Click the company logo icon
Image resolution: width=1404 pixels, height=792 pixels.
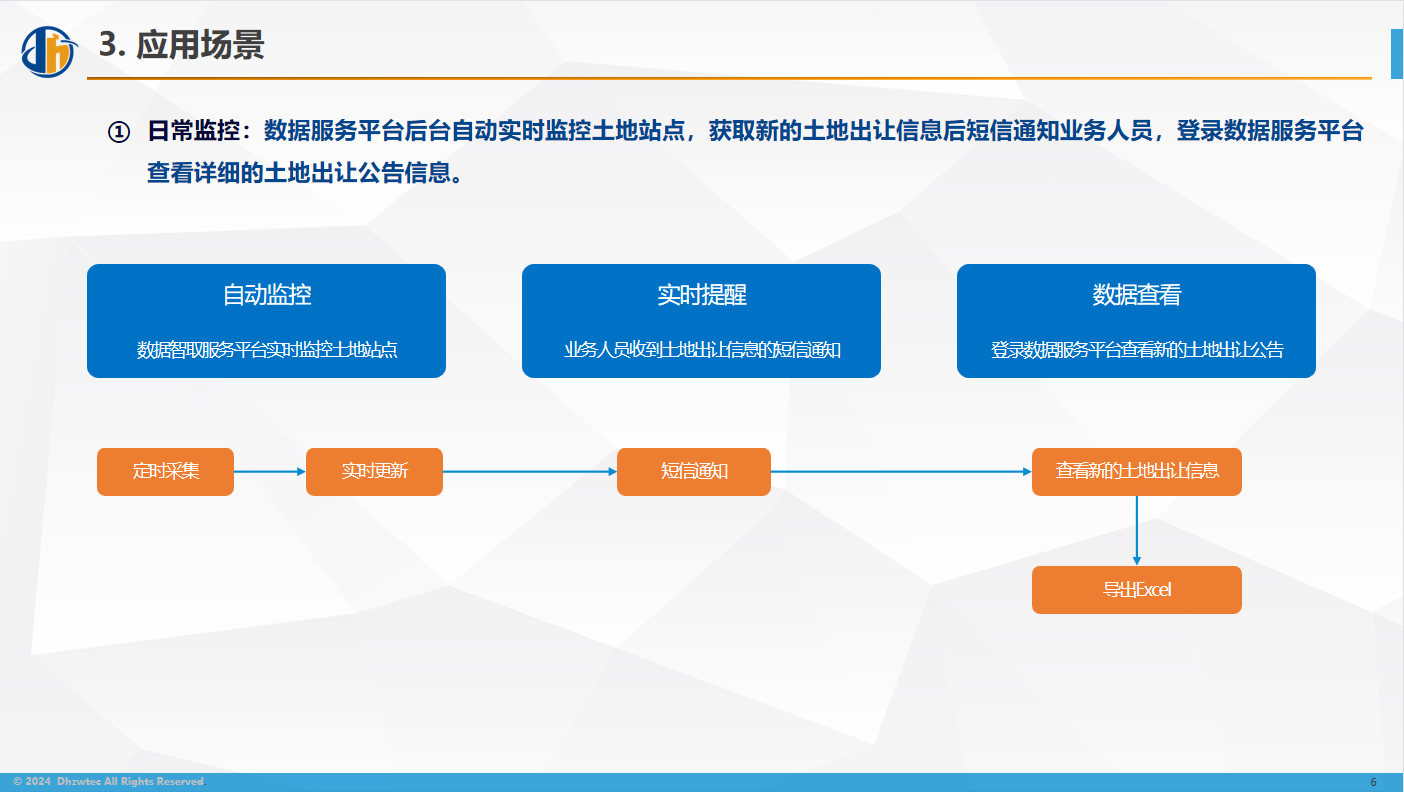click(x=49, y=52)
